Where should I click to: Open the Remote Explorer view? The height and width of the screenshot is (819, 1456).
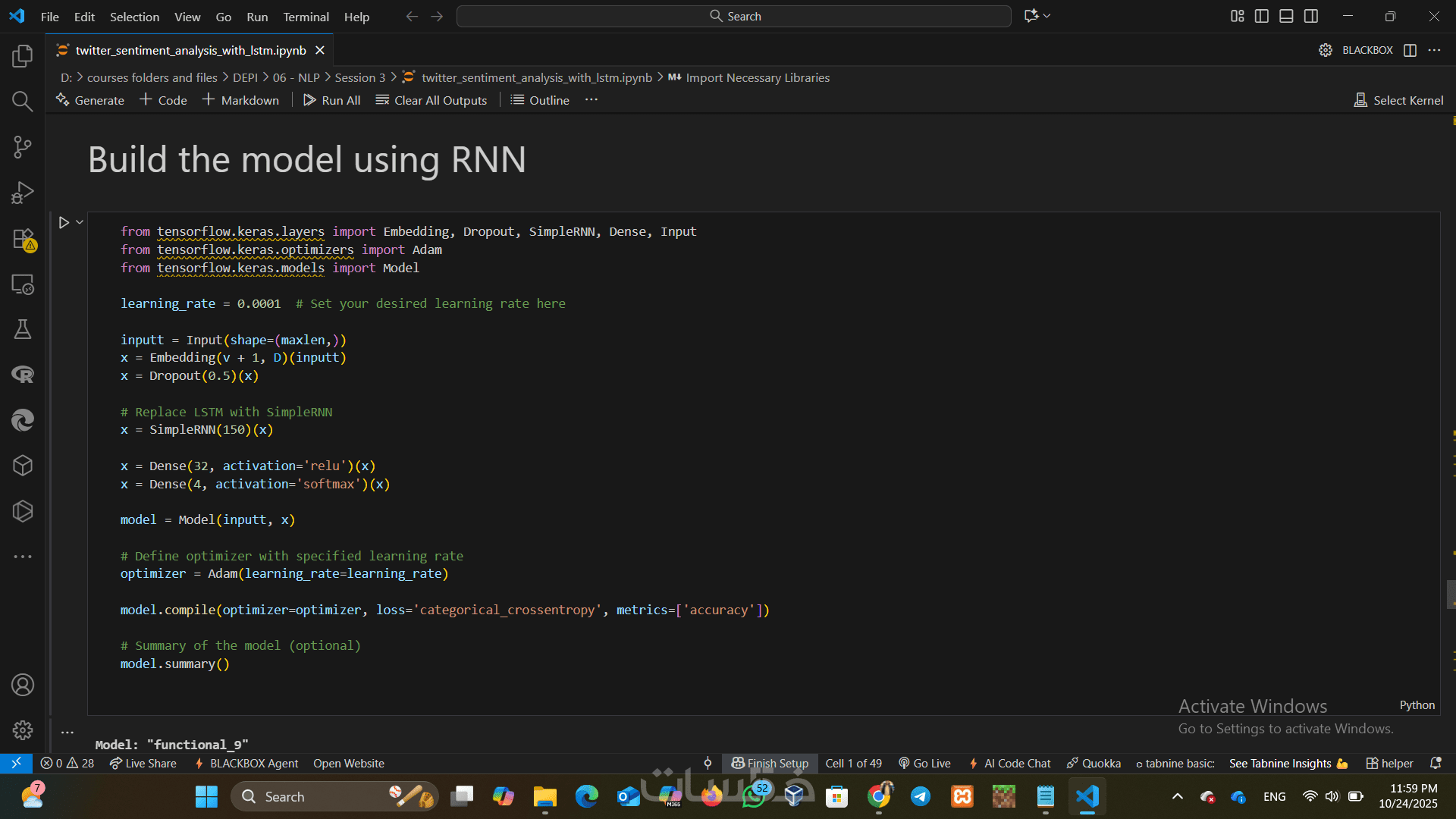23,284
